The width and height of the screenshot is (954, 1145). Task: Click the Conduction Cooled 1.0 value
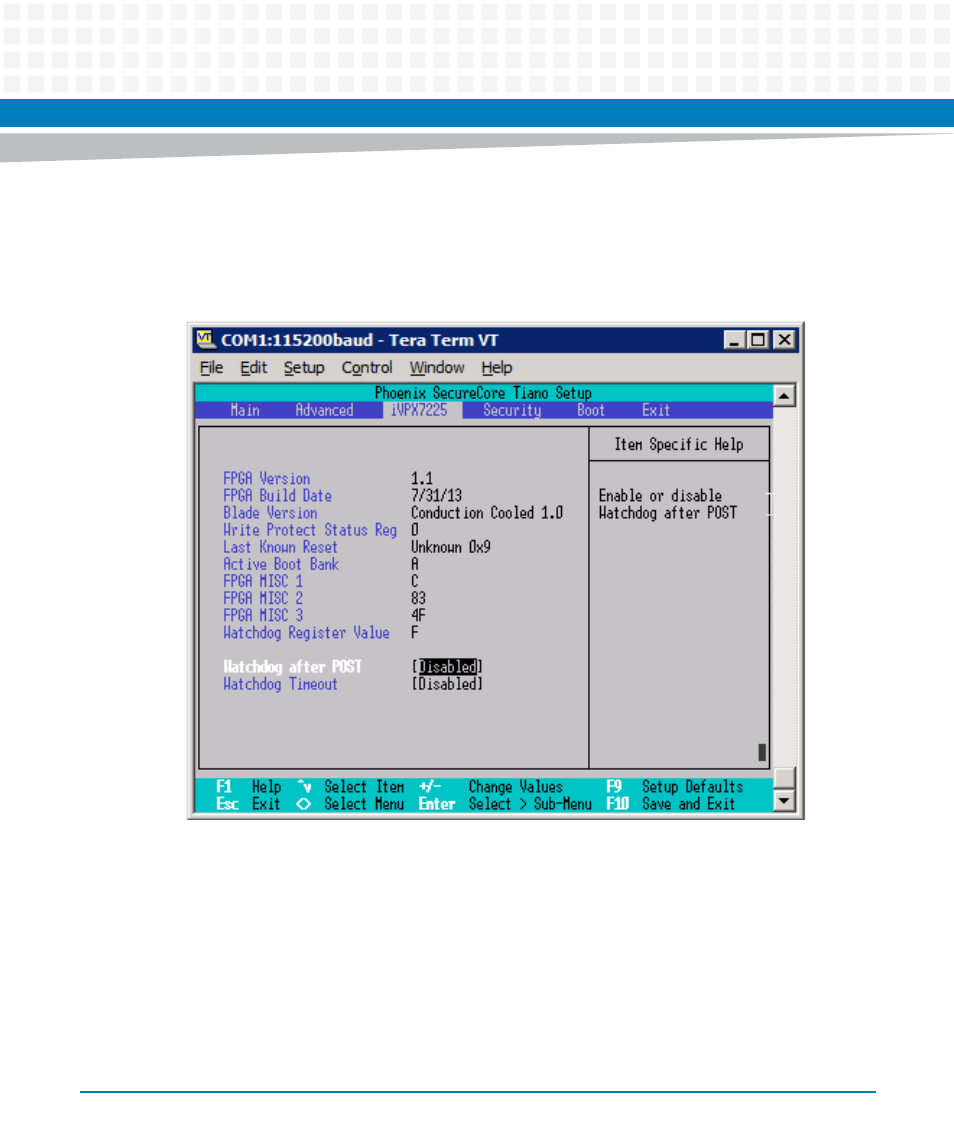click(x=487, y=513)
